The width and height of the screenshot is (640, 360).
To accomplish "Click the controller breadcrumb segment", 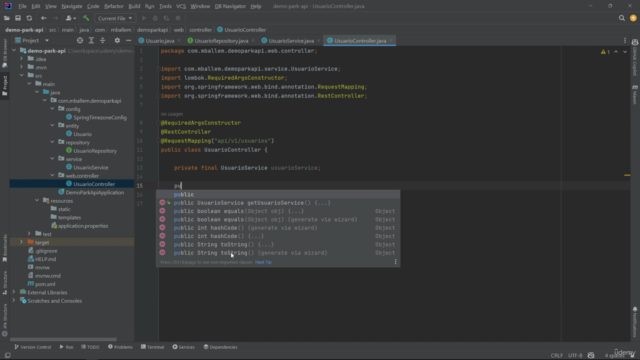I will click(x=200, y=30).
